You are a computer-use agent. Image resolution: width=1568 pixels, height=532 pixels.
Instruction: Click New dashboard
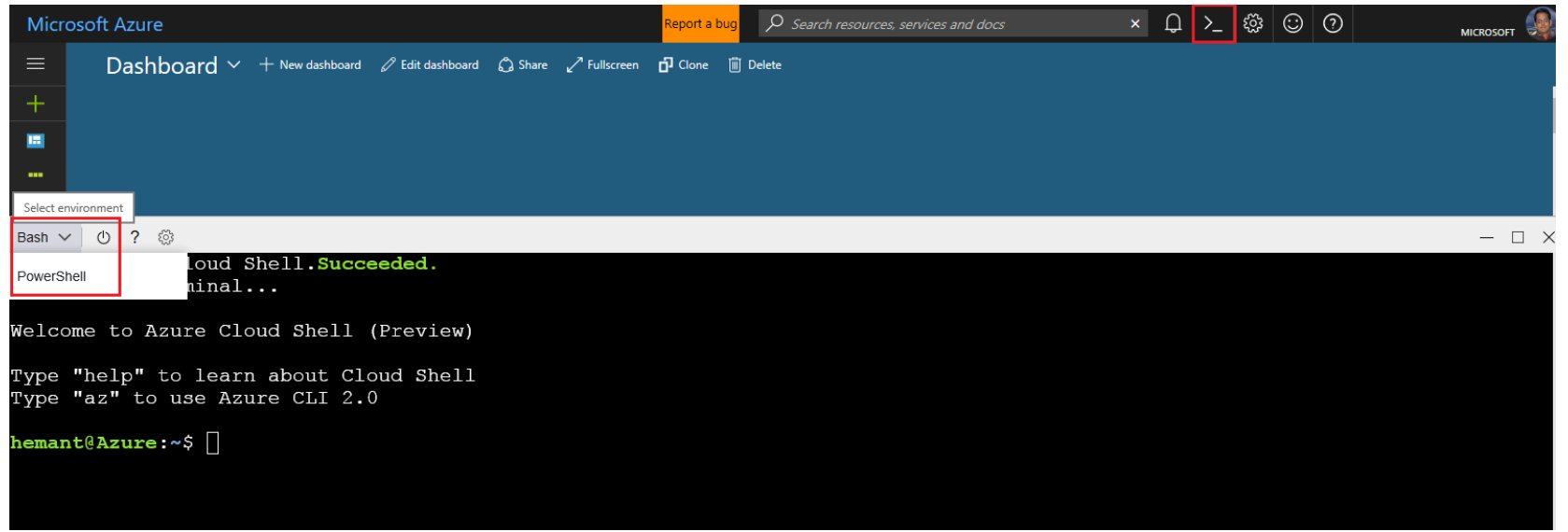point(310,64)
